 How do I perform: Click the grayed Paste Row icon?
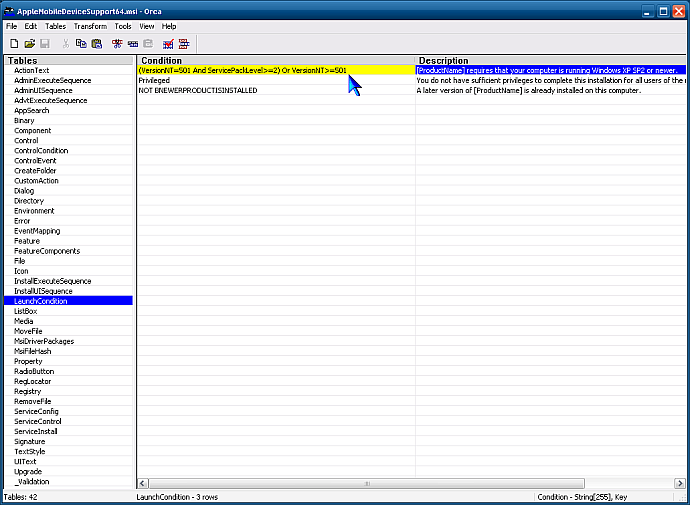point(148,44)
